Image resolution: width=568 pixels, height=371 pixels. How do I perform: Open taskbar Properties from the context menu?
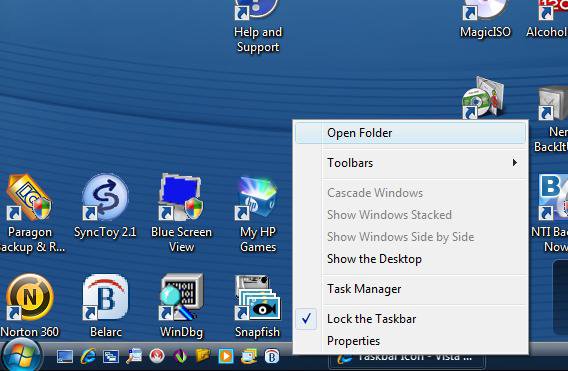coord(409,341)
